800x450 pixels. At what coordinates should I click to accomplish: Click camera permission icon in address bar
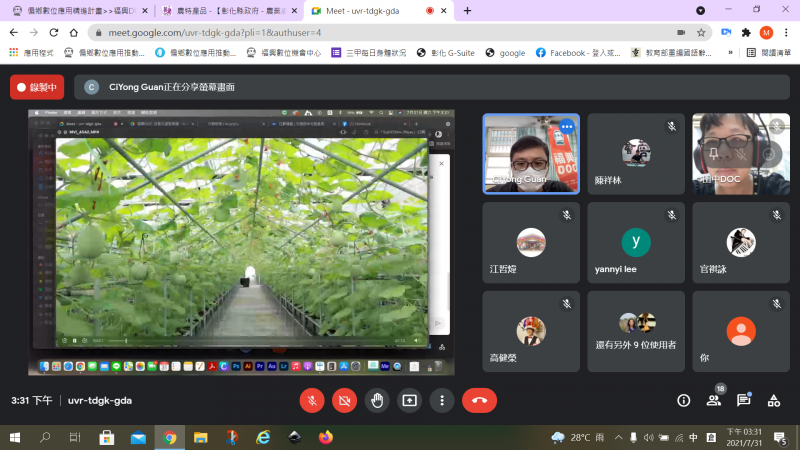point(681,33)
